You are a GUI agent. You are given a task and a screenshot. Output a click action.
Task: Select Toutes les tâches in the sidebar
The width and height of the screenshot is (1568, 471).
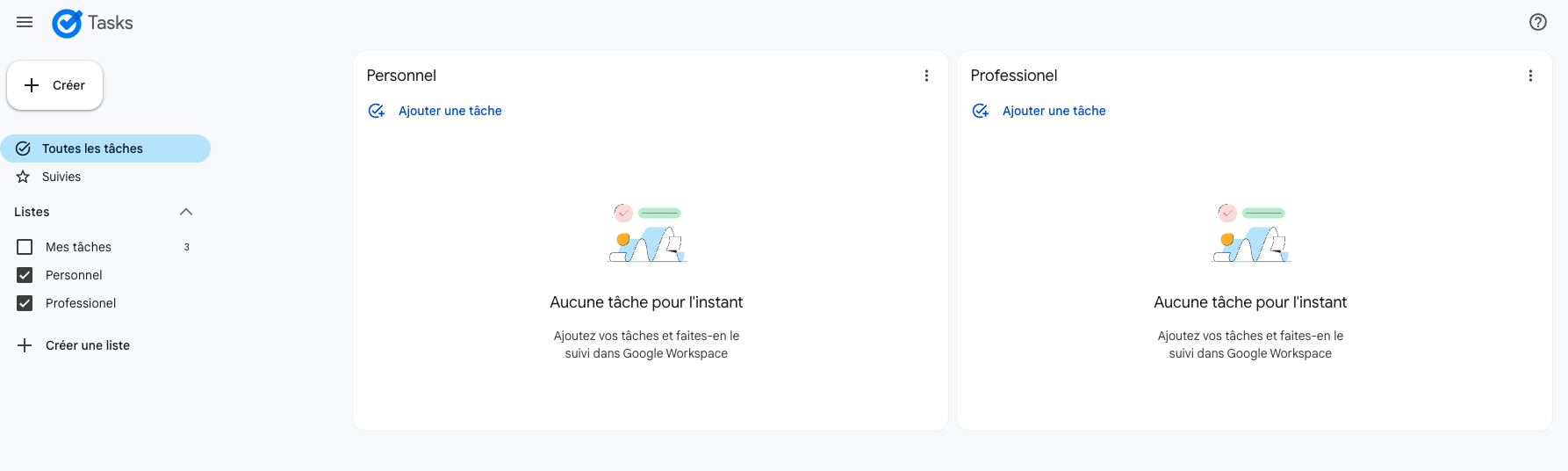coord(105,149)
